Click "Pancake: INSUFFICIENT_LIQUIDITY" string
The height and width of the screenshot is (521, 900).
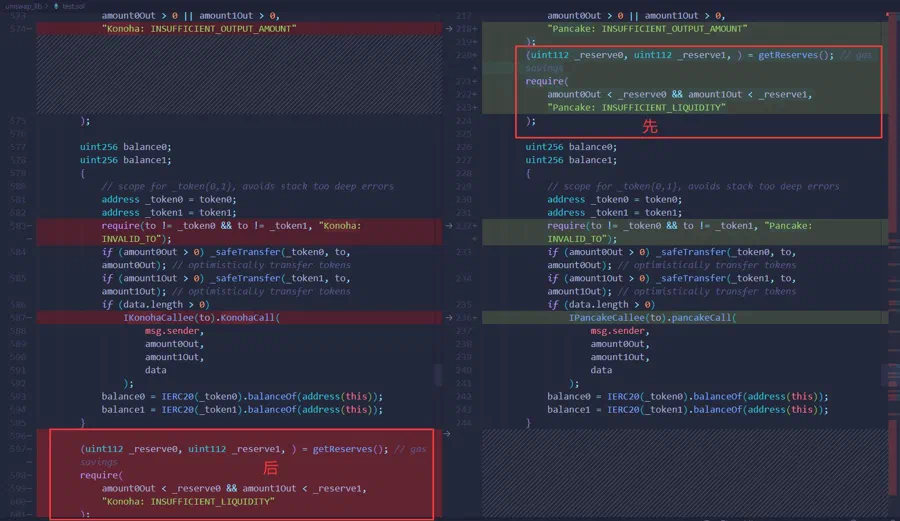pos(636,108)
